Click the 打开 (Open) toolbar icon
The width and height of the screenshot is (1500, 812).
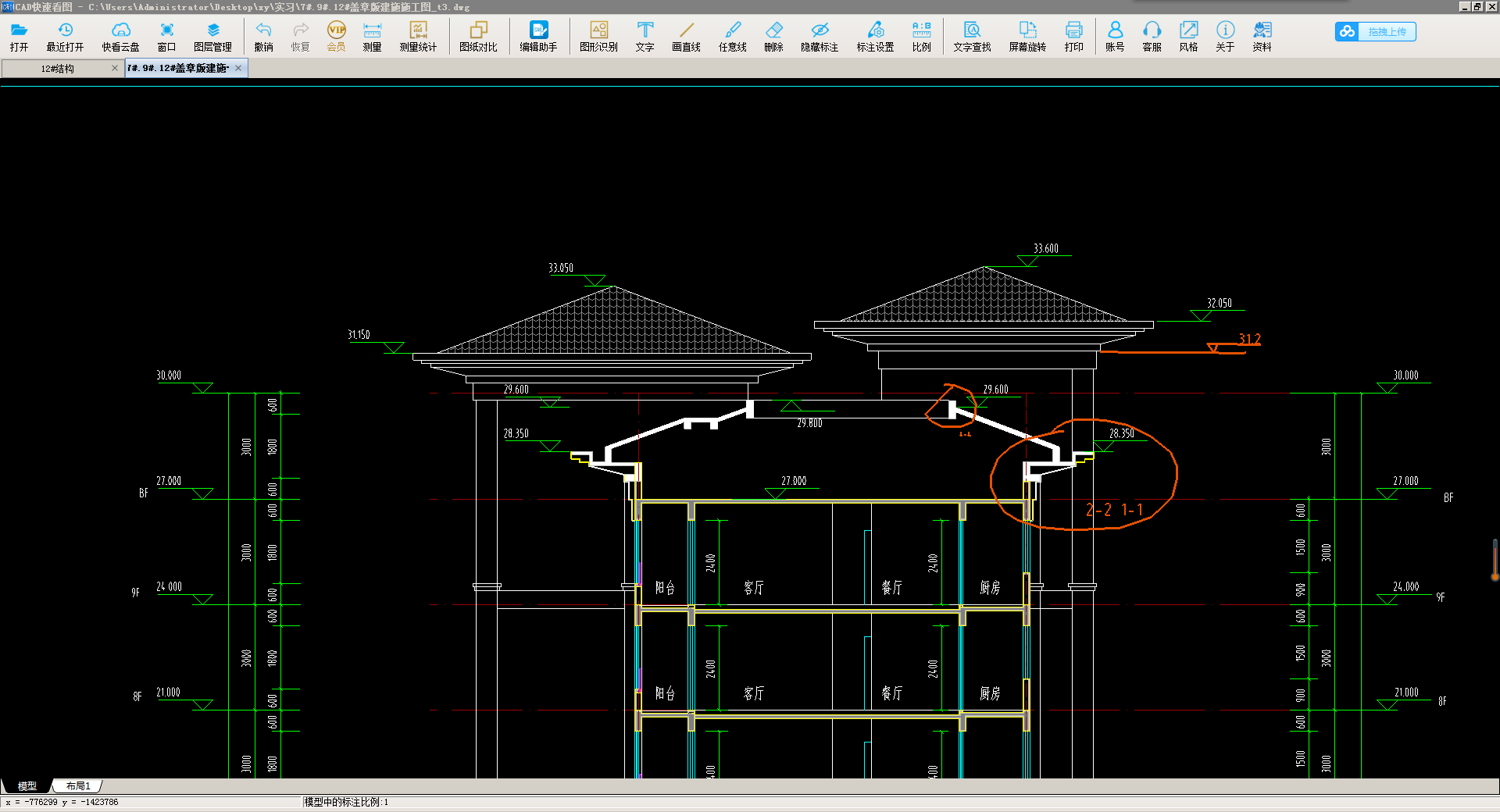click(19, 37)
